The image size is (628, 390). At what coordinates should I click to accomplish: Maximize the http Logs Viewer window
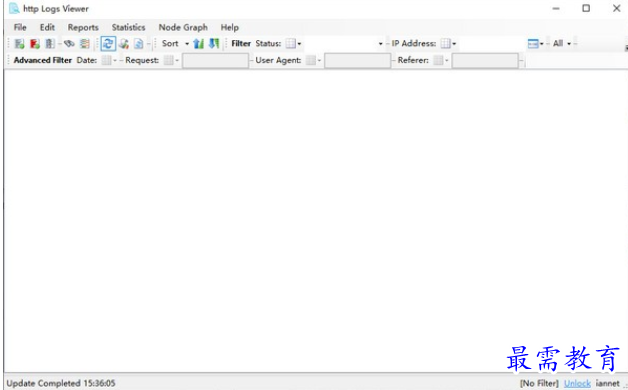tap(586, 8)
